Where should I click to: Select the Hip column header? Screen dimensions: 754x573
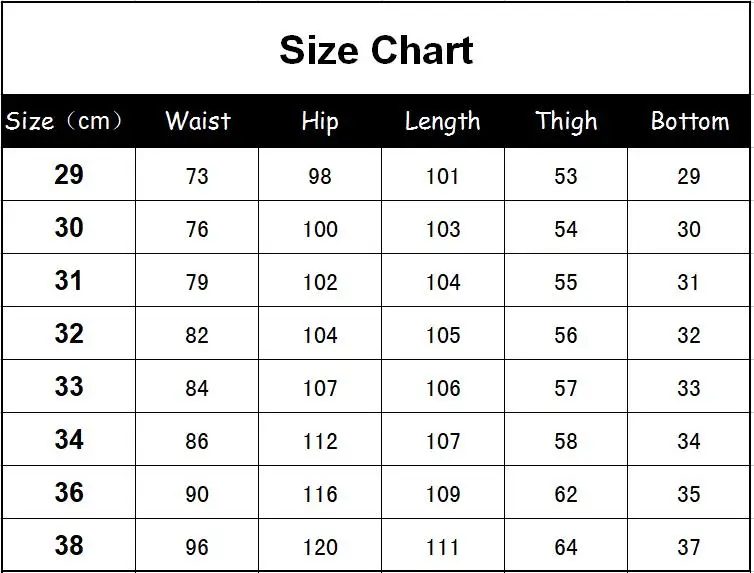(320, 121)
